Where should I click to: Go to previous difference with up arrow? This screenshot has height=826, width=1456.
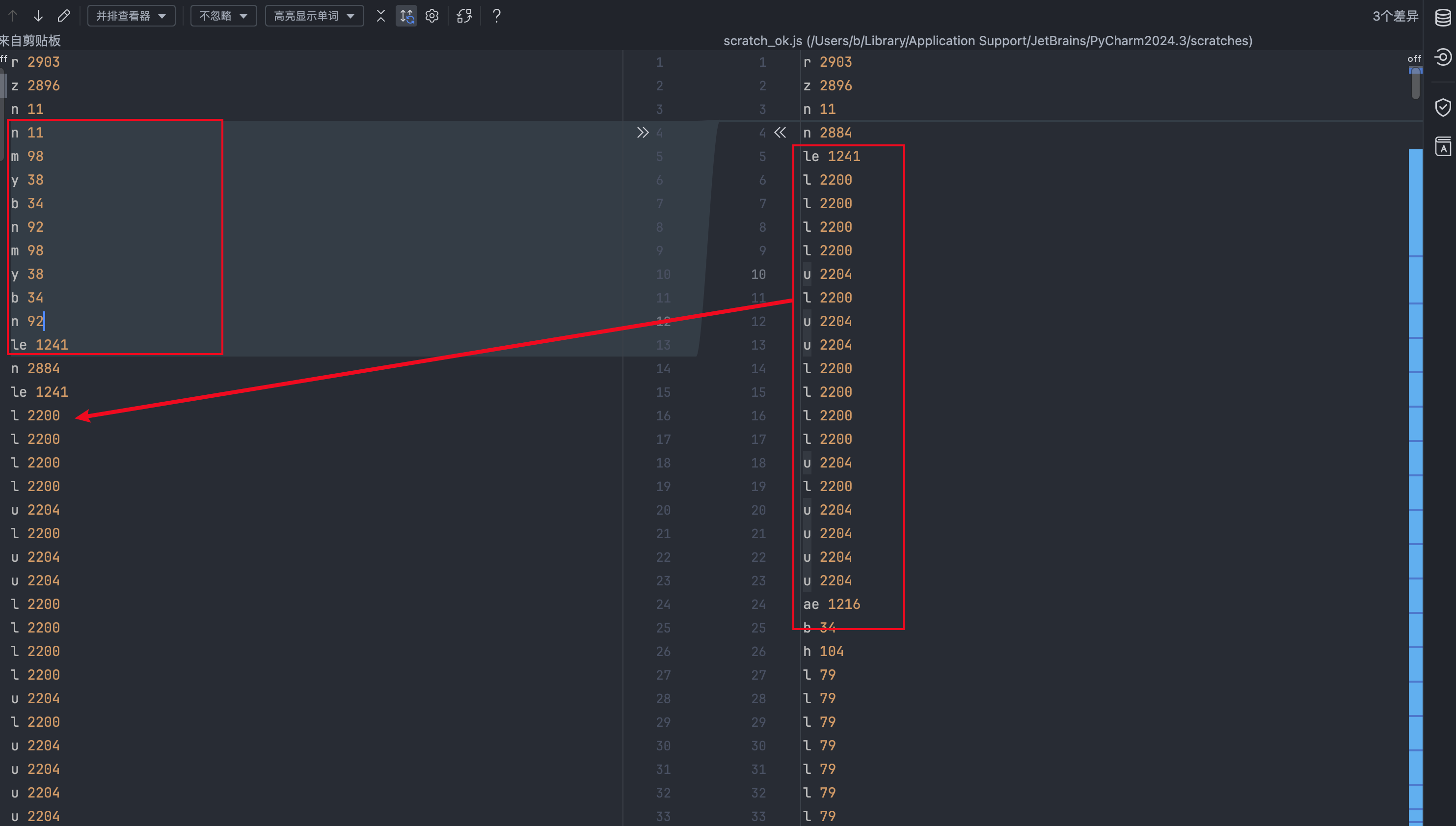coord(12,16)
